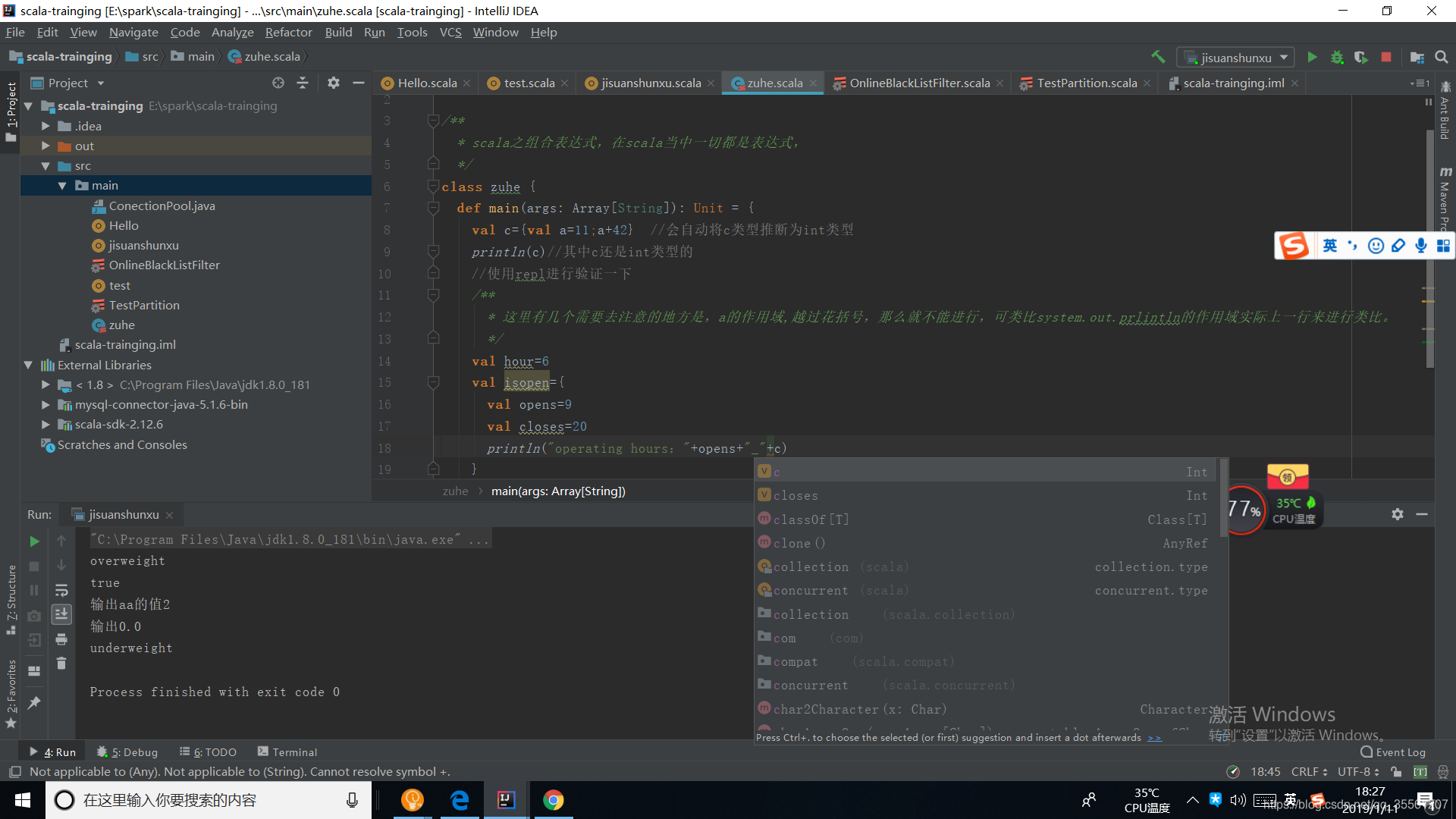Click the Sogou input method S logo
This screenshot has height=819, width=1456.
[1294, 246]
